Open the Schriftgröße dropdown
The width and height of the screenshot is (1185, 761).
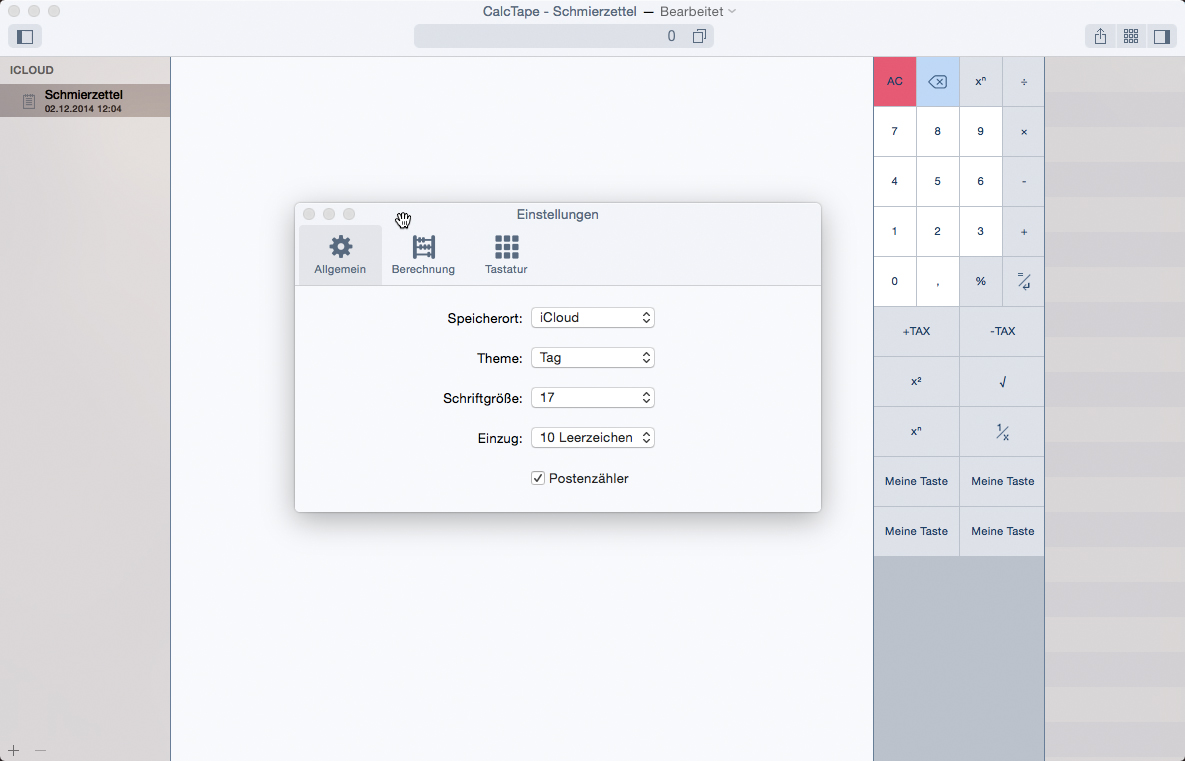coord(592,398)
